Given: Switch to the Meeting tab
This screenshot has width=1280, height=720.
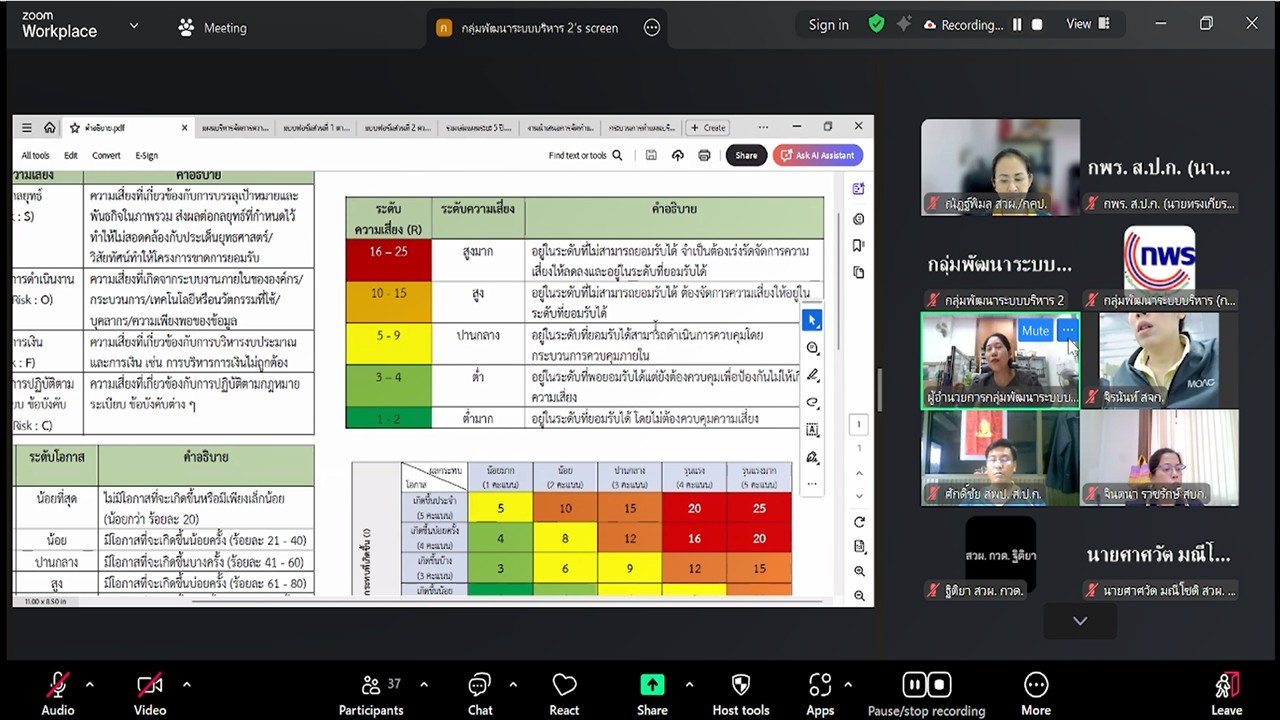Looking at the screenshot, I should [x=212, y=28].
